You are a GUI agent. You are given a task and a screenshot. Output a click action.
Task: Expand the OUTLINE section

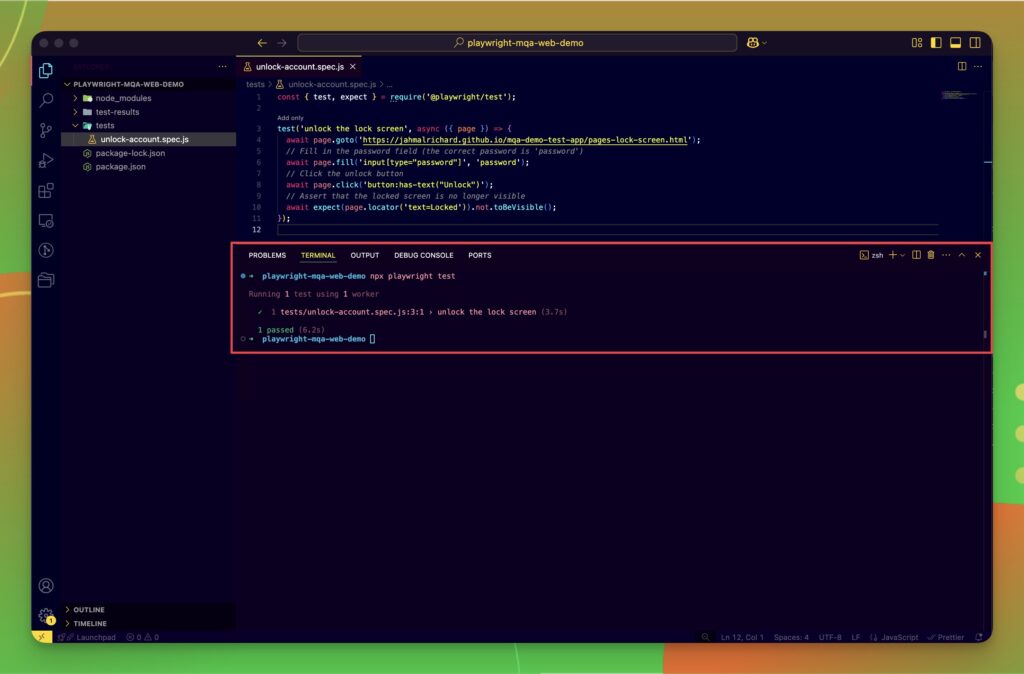coord(88,610)
